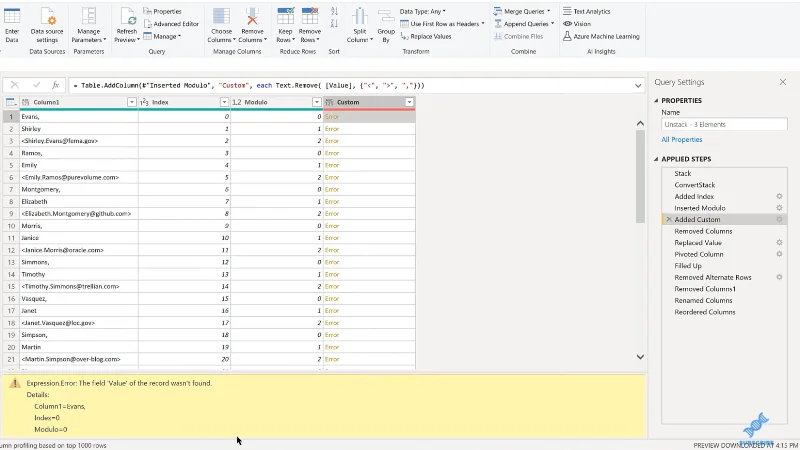Open the Manage dropdown in Query group
Screen dimensions: 800x450
pos(162,37)
